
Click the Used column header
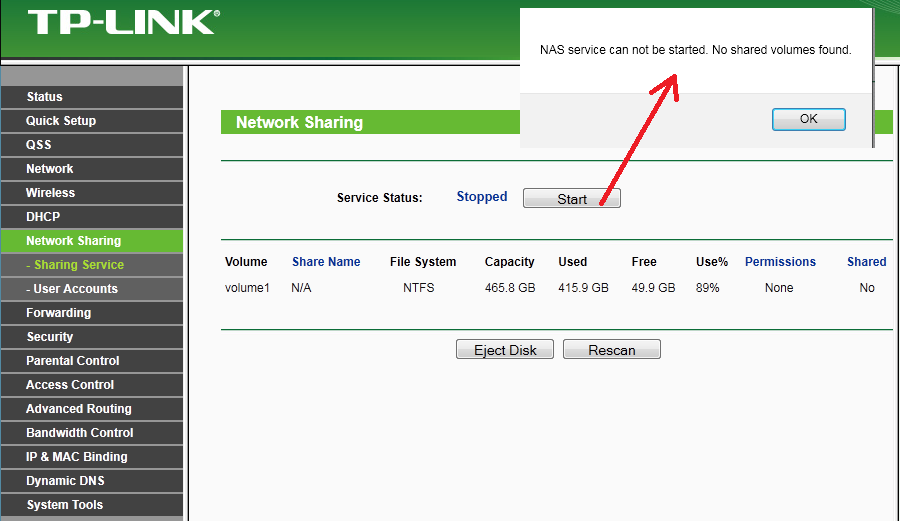[x=572, y=262]
